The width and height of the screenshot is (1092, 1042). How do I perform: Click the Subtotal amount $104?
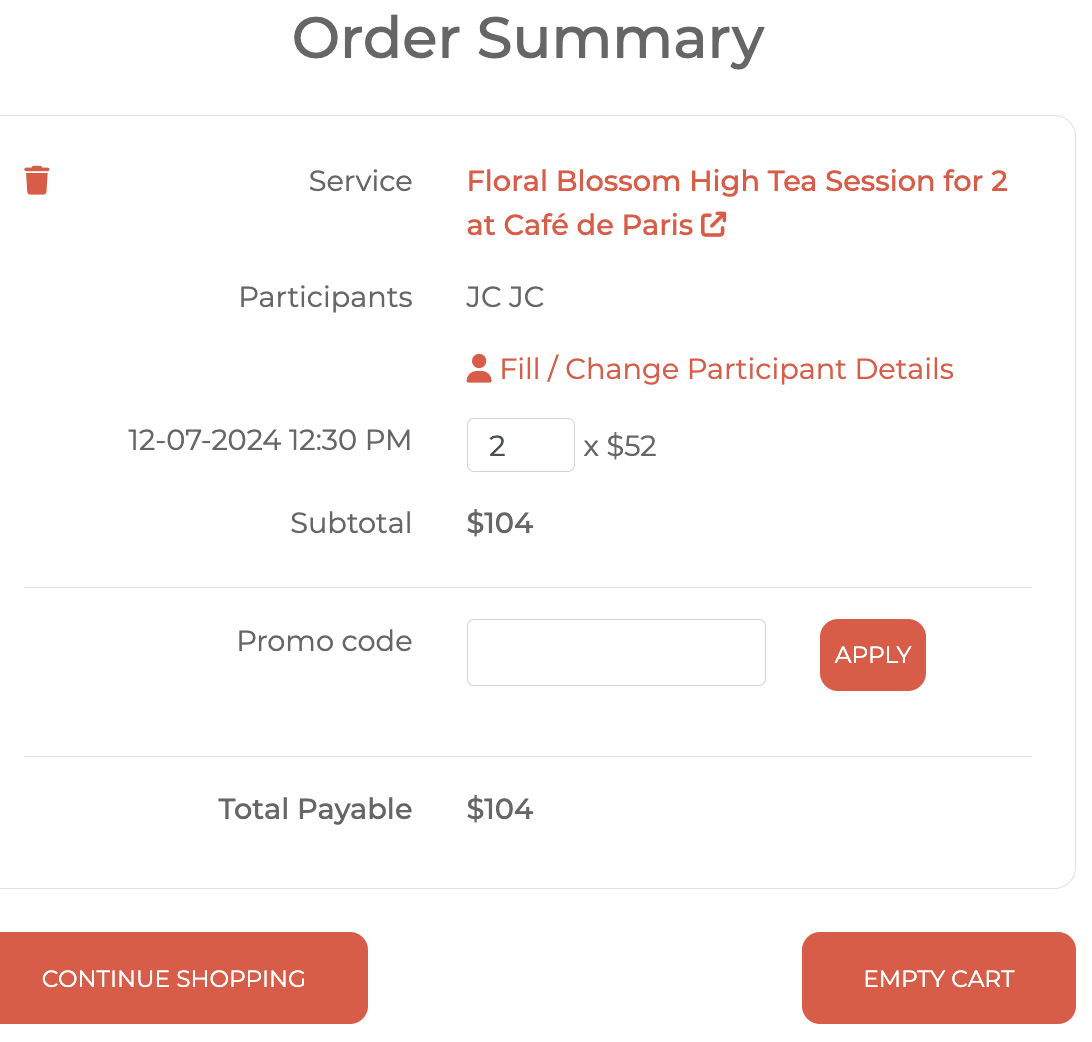pos(500,523)
